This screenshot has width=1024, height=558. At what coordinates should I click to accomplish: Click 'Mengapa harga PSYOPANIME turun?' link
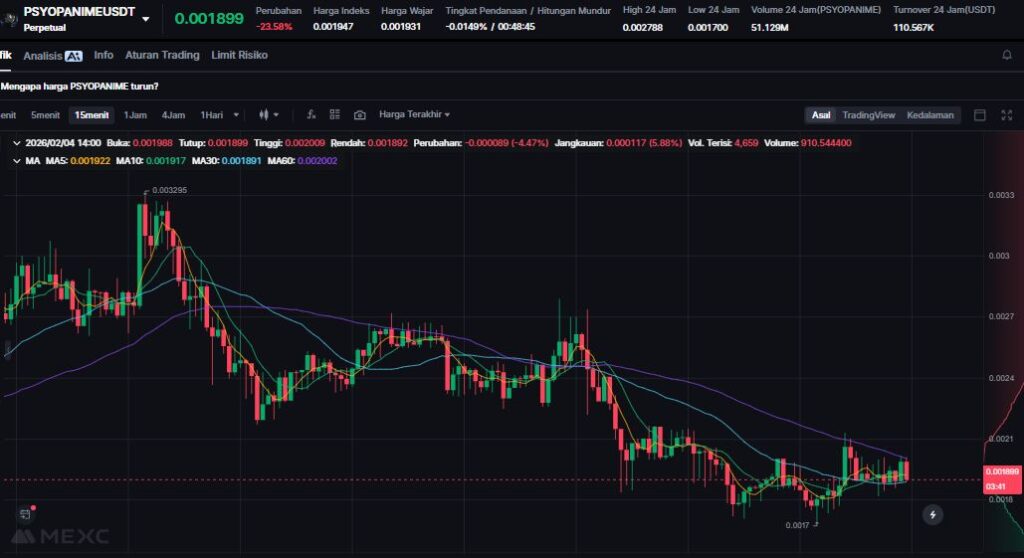coord(79,86)
